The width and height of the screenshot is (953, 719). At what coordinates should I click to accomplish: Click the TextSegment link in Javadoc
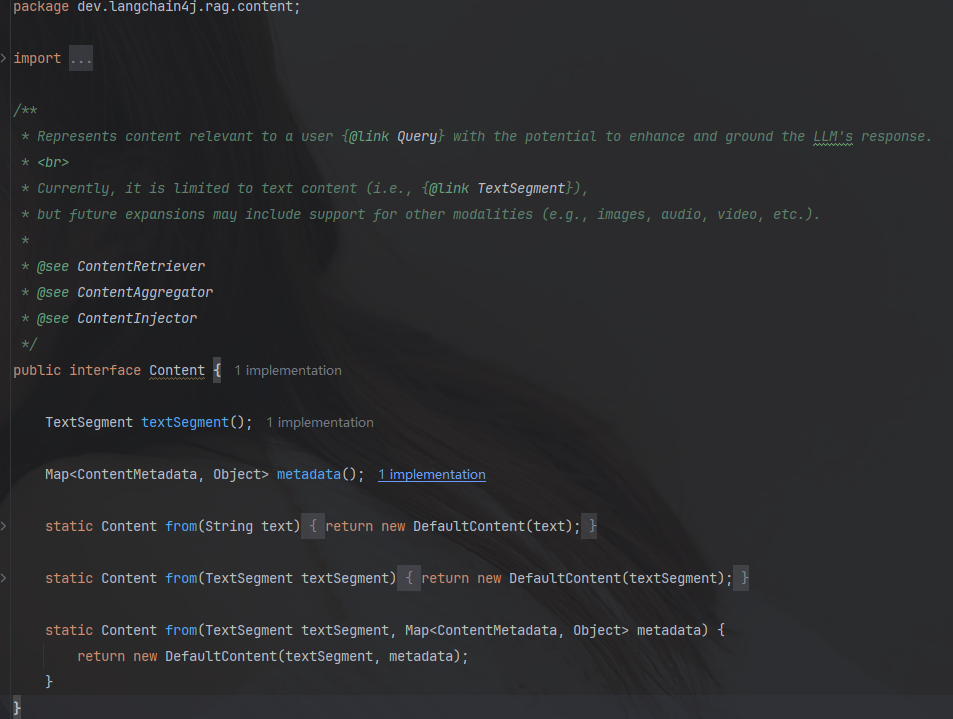click(x=521, y=188)
